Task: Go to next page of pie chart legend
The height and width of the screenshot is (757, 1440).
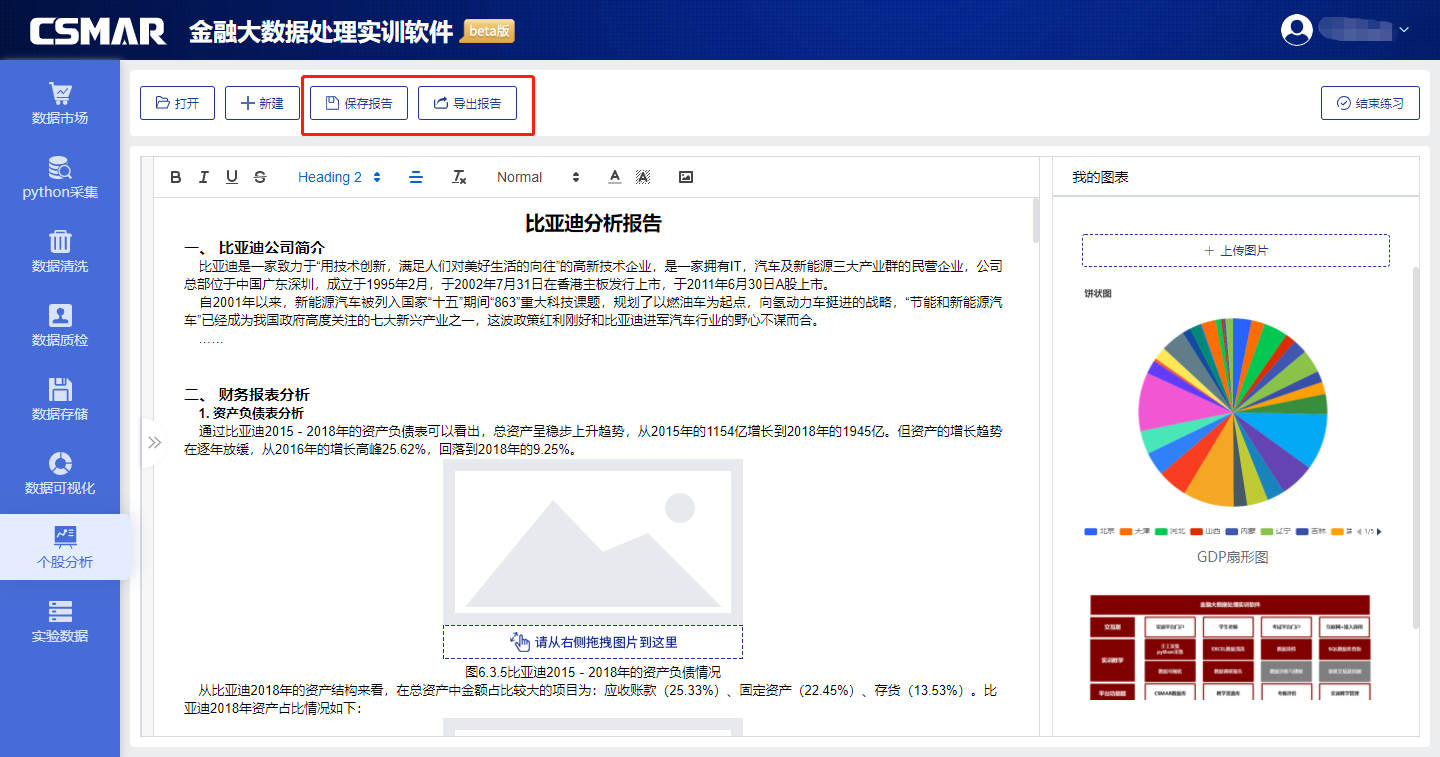Action: (x=1381, y=531)
